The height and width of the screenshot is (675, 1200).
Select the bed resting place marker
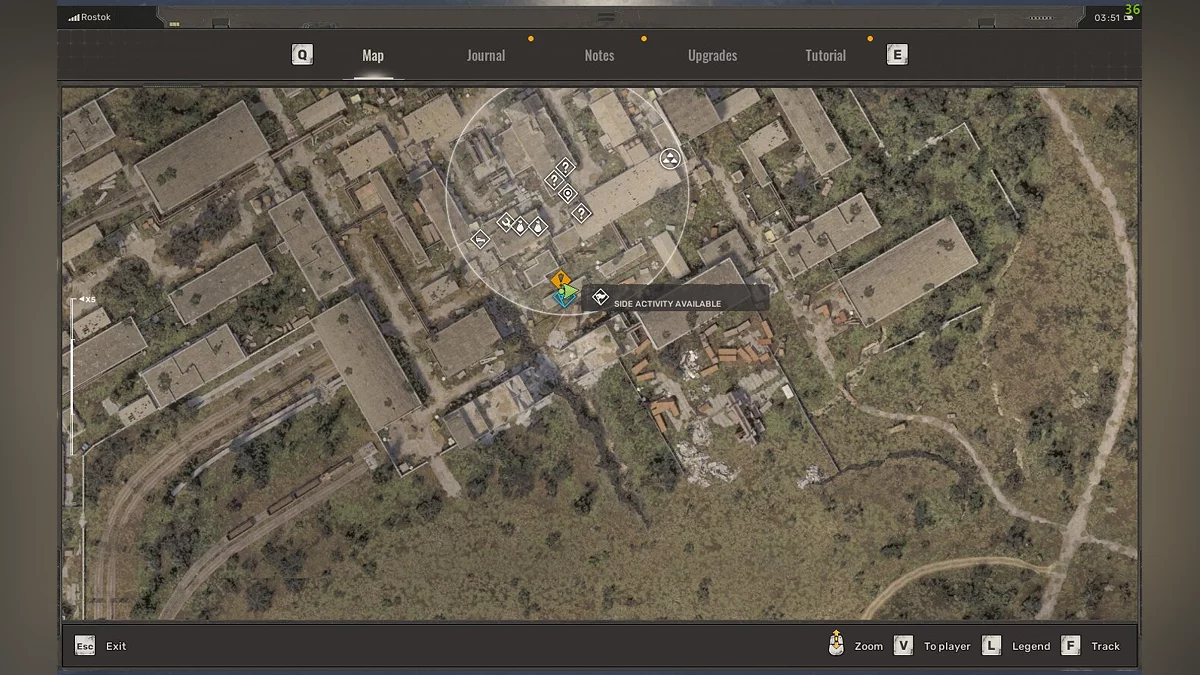pos(480,240)
